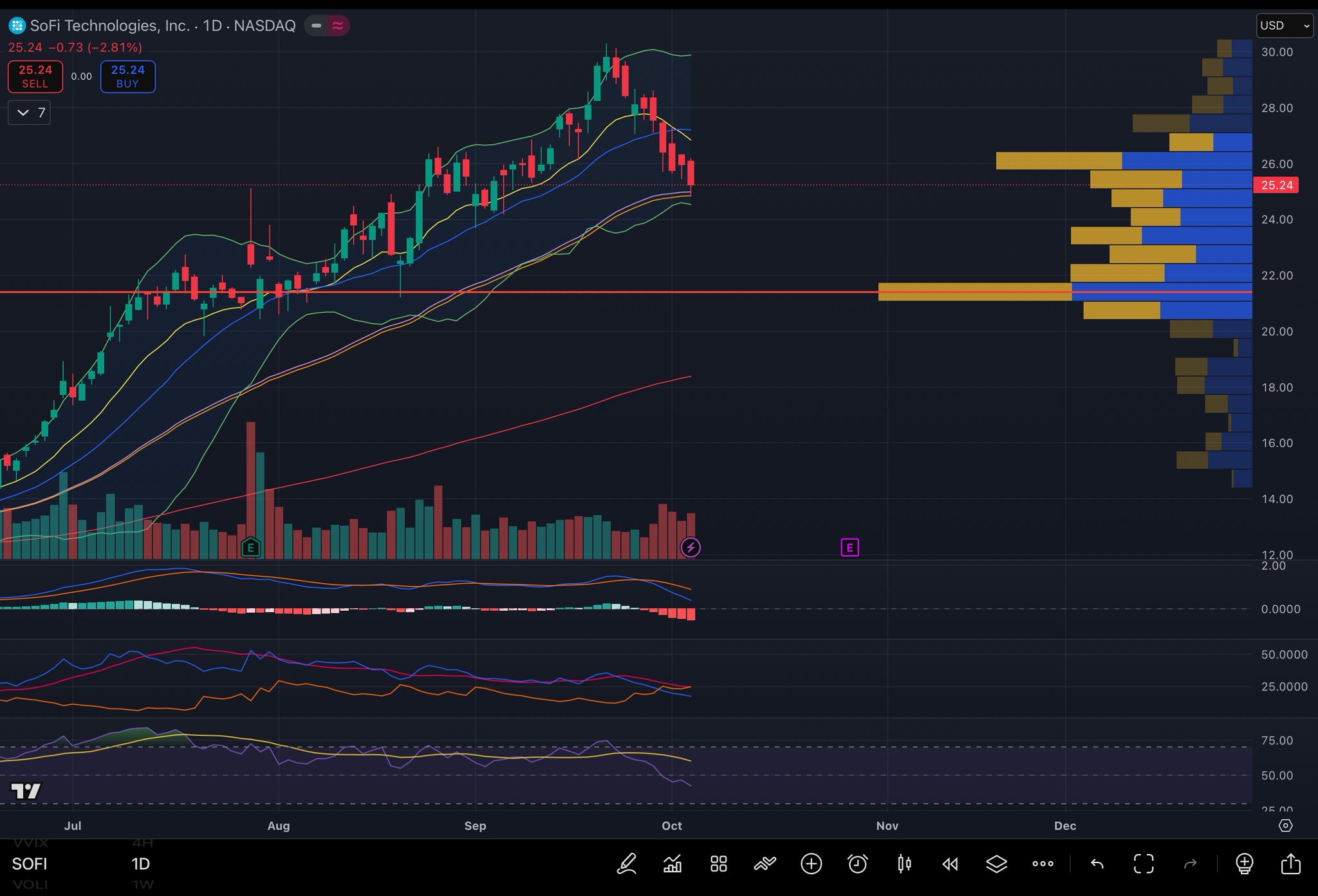The image size is (1318, 896).
Task: Open the USD currency dropdown
Action: pyautogui.click(x=1284, y=26)
